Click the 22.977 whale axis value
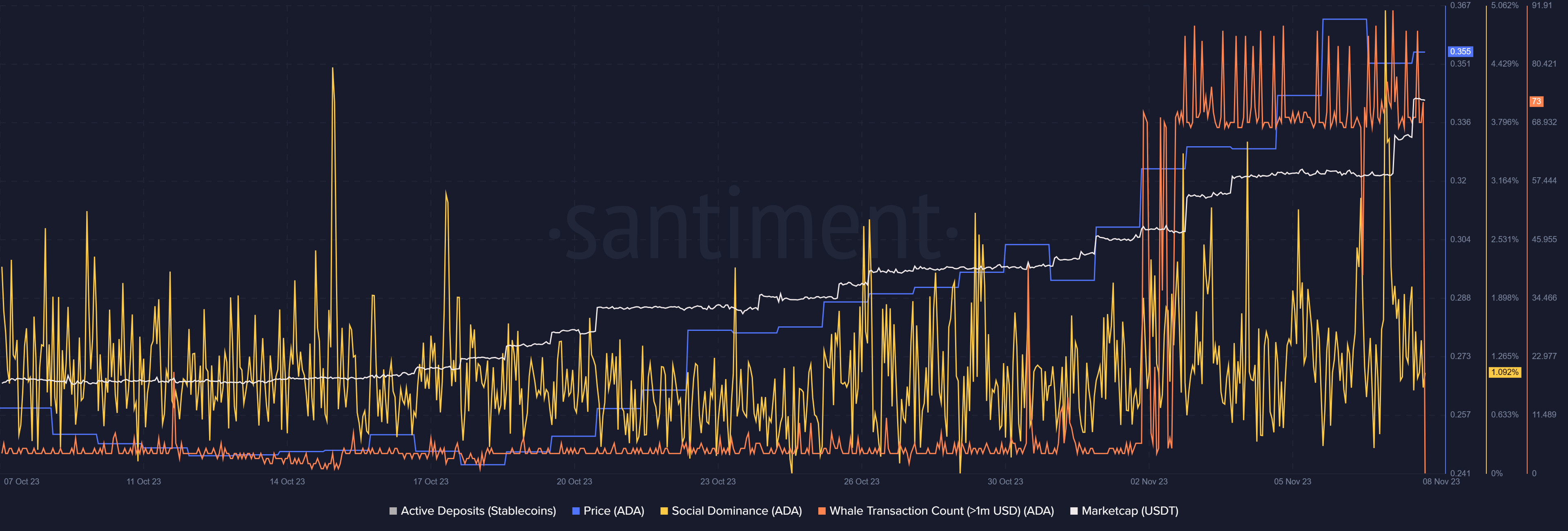Image resolution: width=1568 pixels, height=531 pixels. (x=1544, y=356)
